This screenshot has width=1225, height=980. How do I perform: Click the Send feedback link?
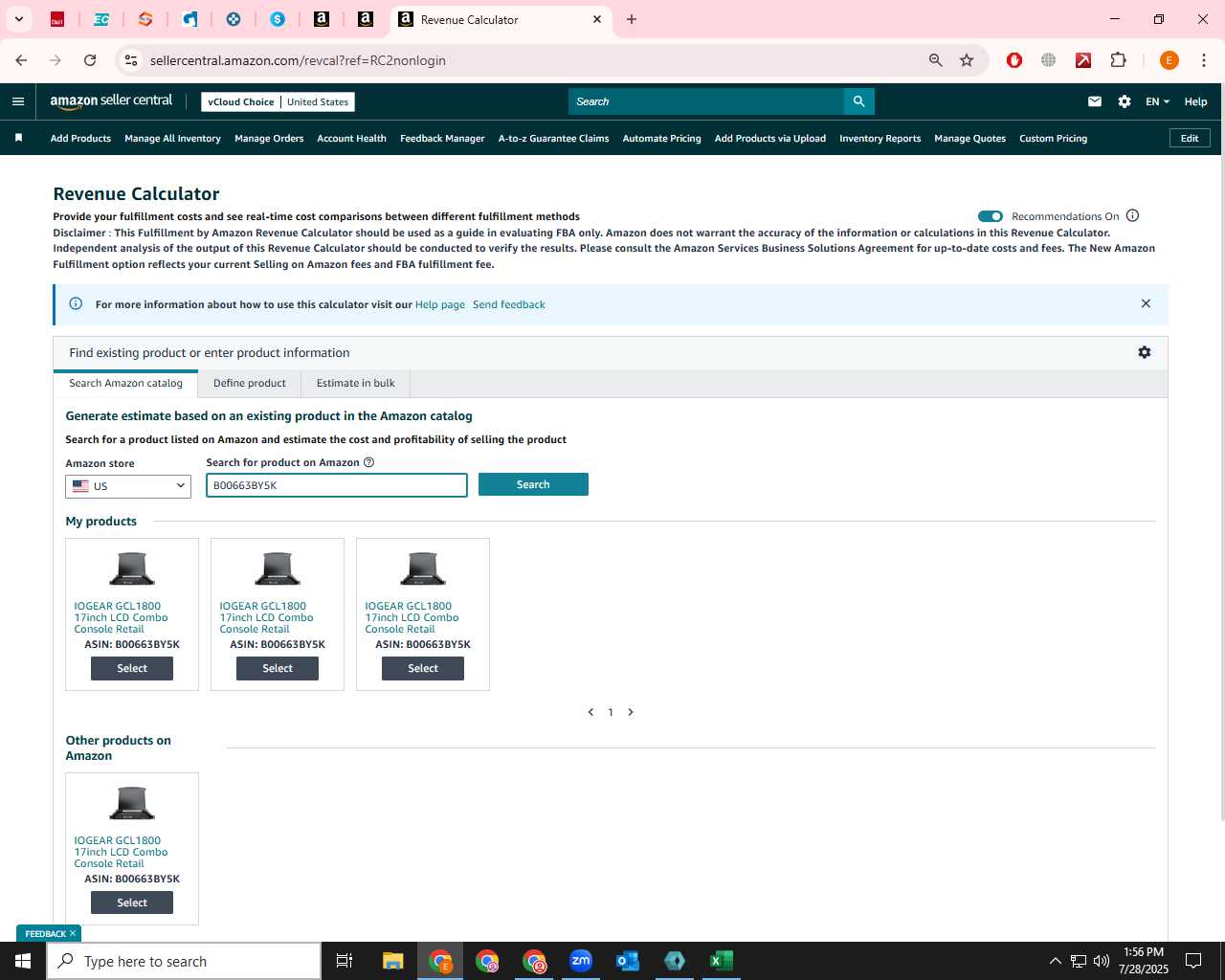point(509,304)
